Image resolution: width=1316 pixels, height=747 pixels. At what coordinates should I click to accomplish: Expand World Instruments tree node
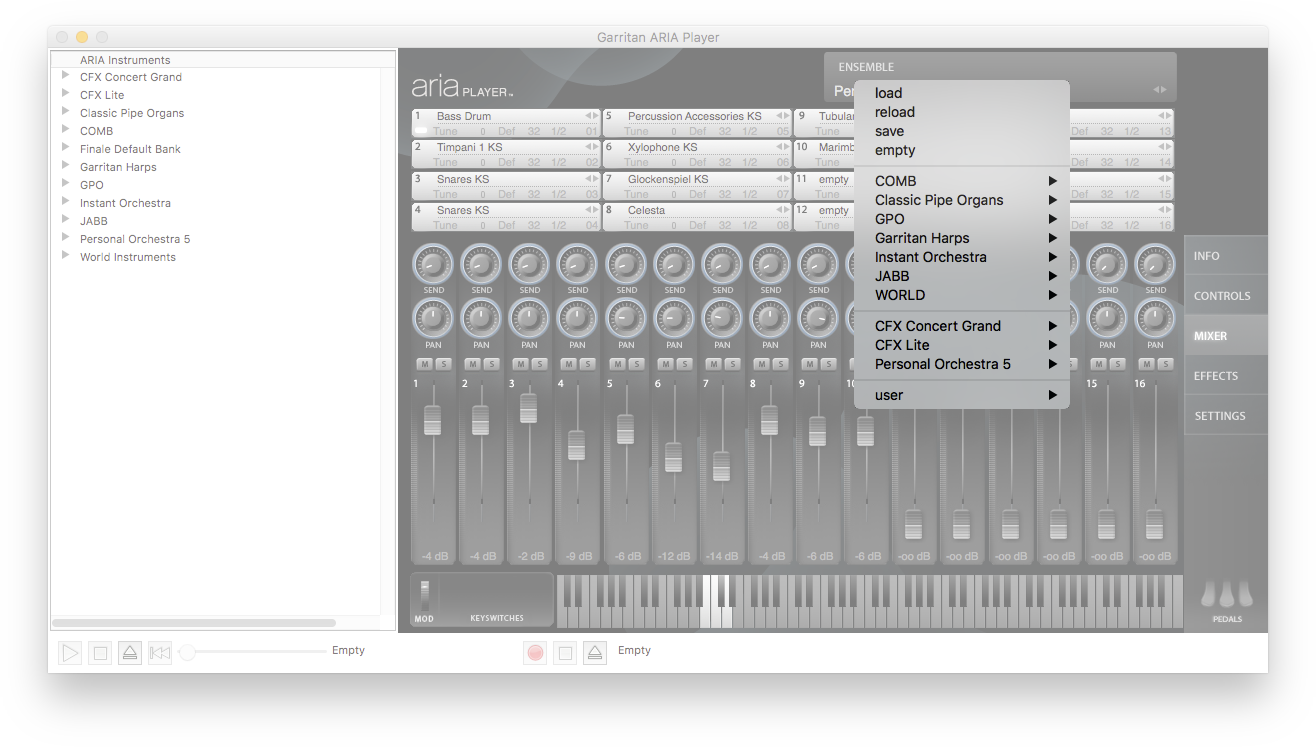point(66,256)
